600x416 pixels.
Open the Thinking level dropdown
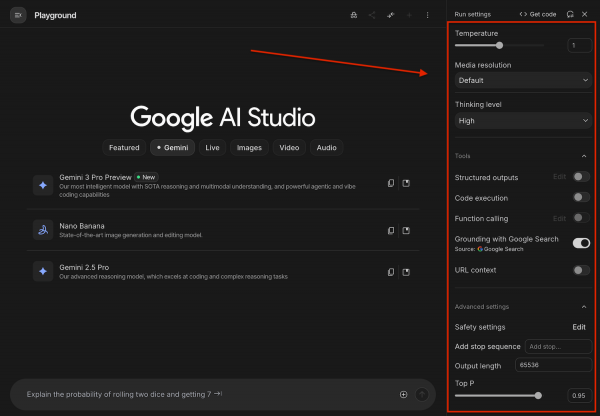click(523, 121)
